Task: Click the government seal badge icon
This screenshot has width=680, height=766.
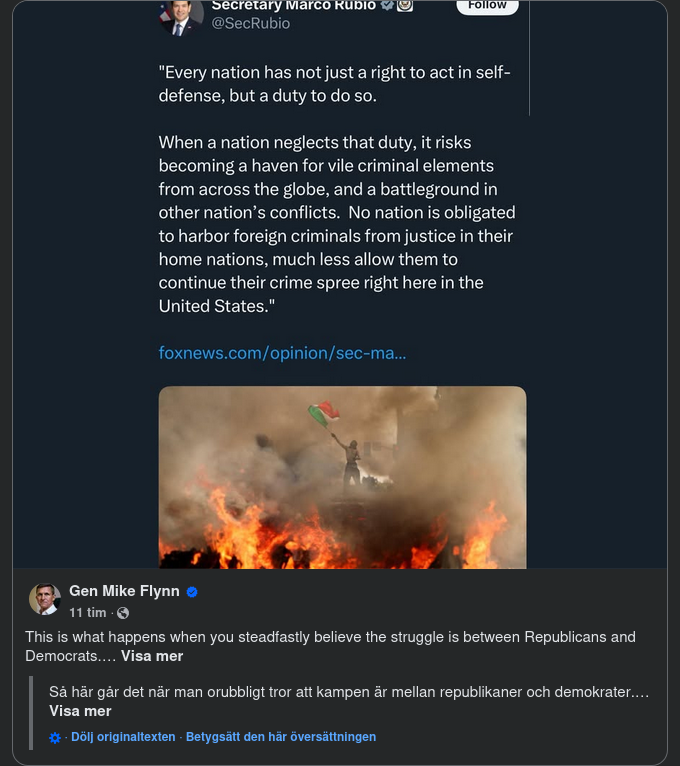Action: (405, 5)
